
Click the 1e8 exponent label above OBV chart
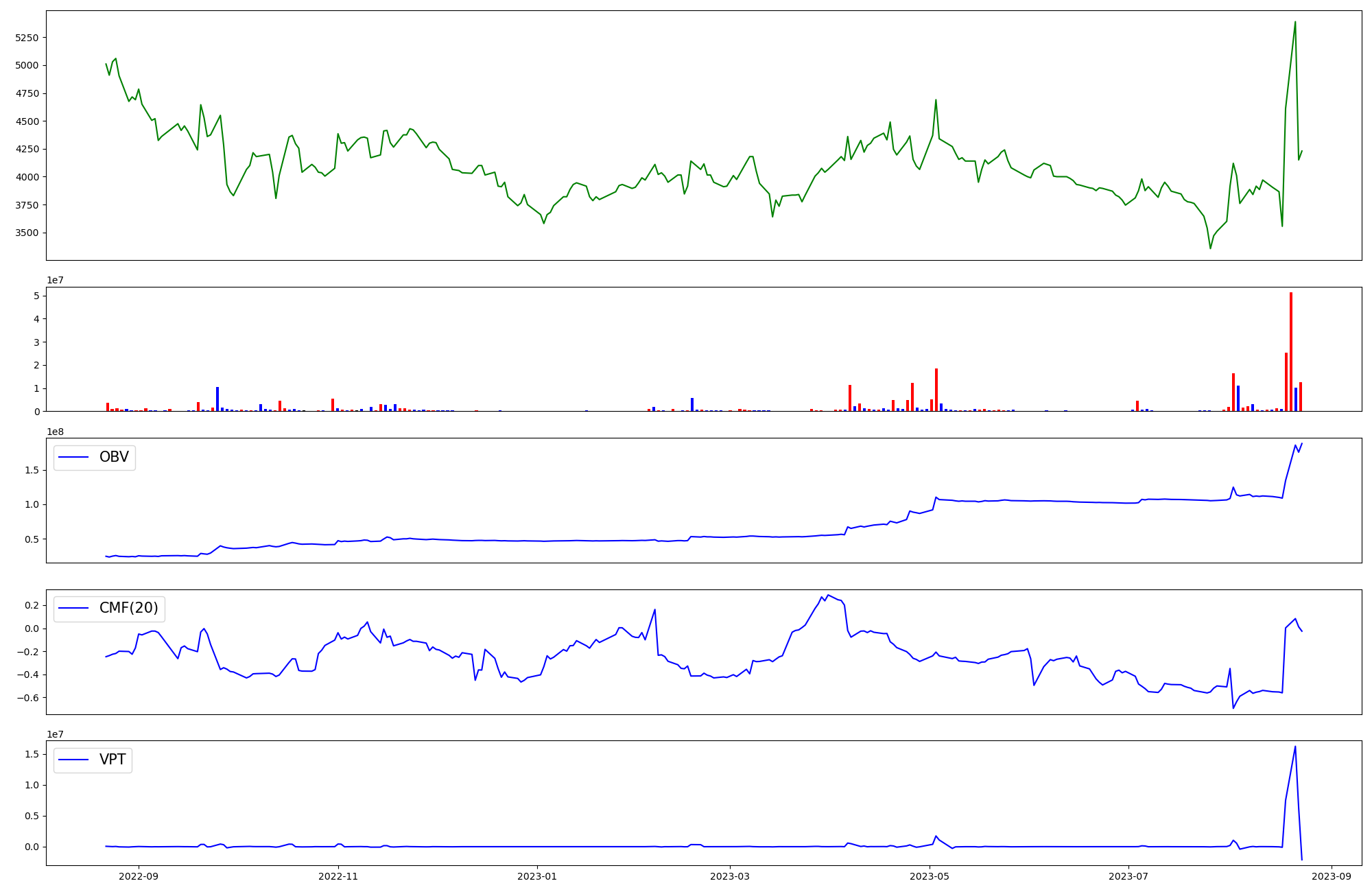point(55,432)
